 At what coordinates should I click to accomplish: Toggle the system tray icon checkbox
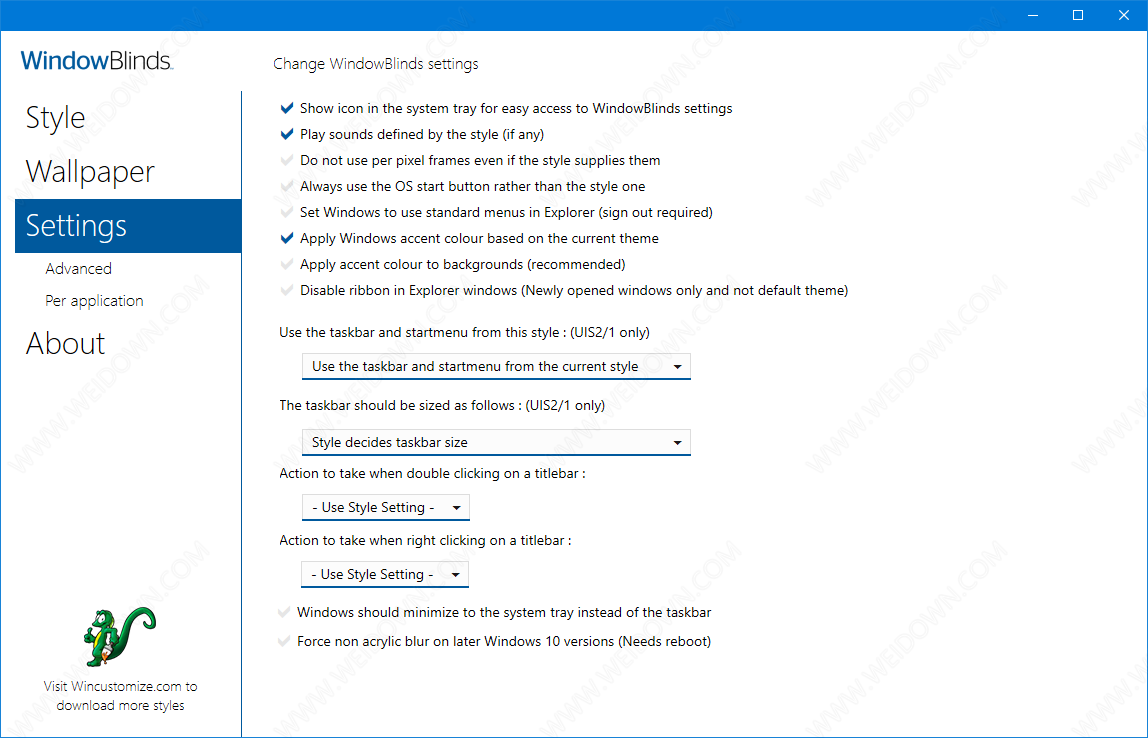click(x=288, y=108)
